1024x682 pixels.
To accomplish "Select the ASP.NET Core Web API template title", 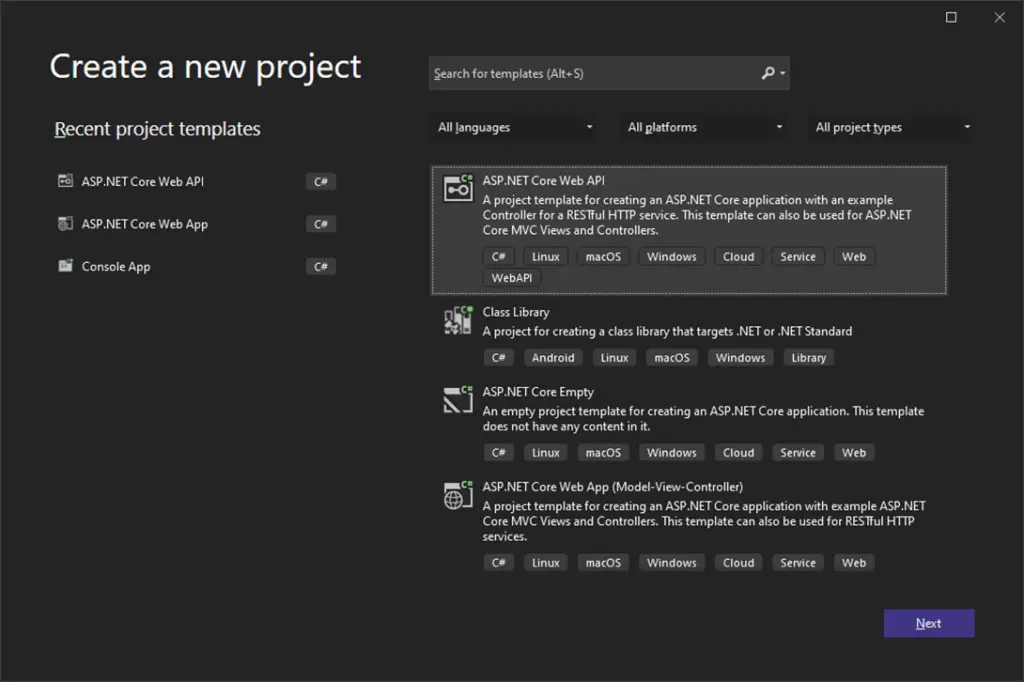I will (x=543, y=180).
